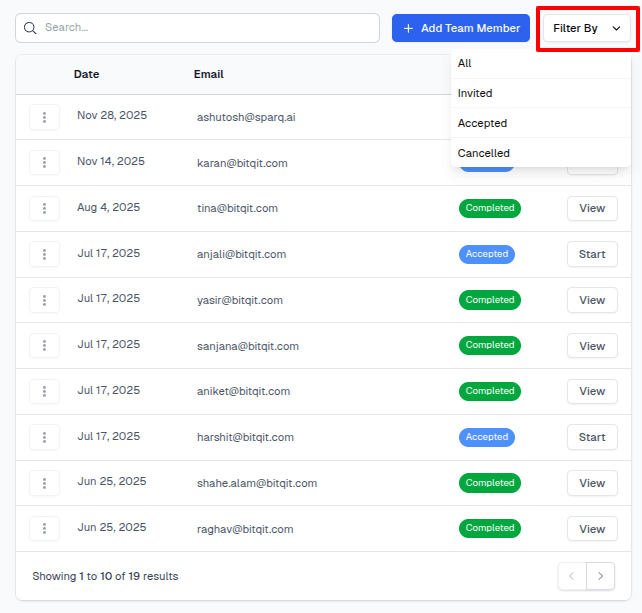
Task: Click Completed badge for yasir@bitqit.com
Action: (x=490, y=300)
